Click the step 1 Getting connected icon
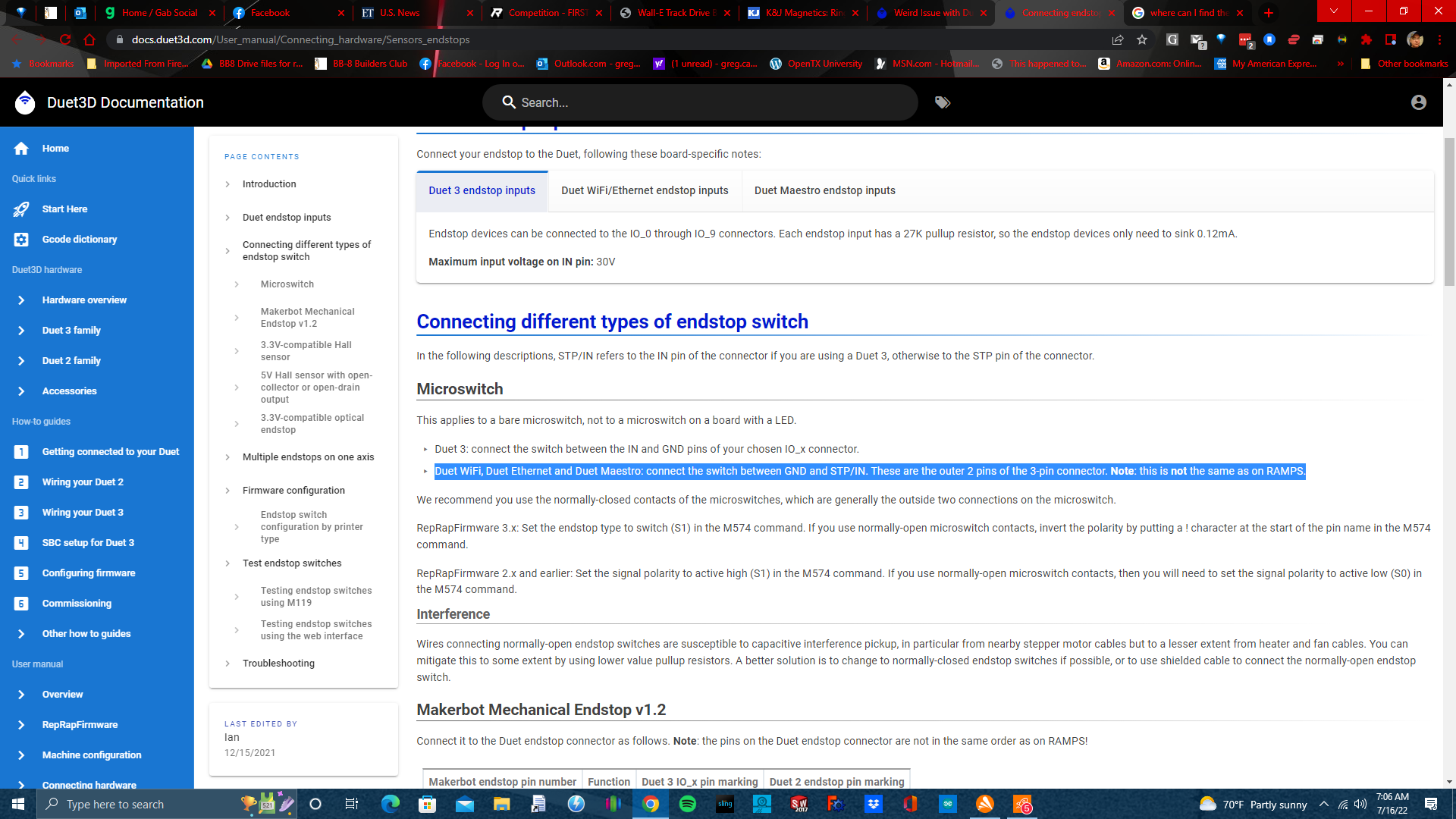 pyautogui.click(x=21, y=452)
